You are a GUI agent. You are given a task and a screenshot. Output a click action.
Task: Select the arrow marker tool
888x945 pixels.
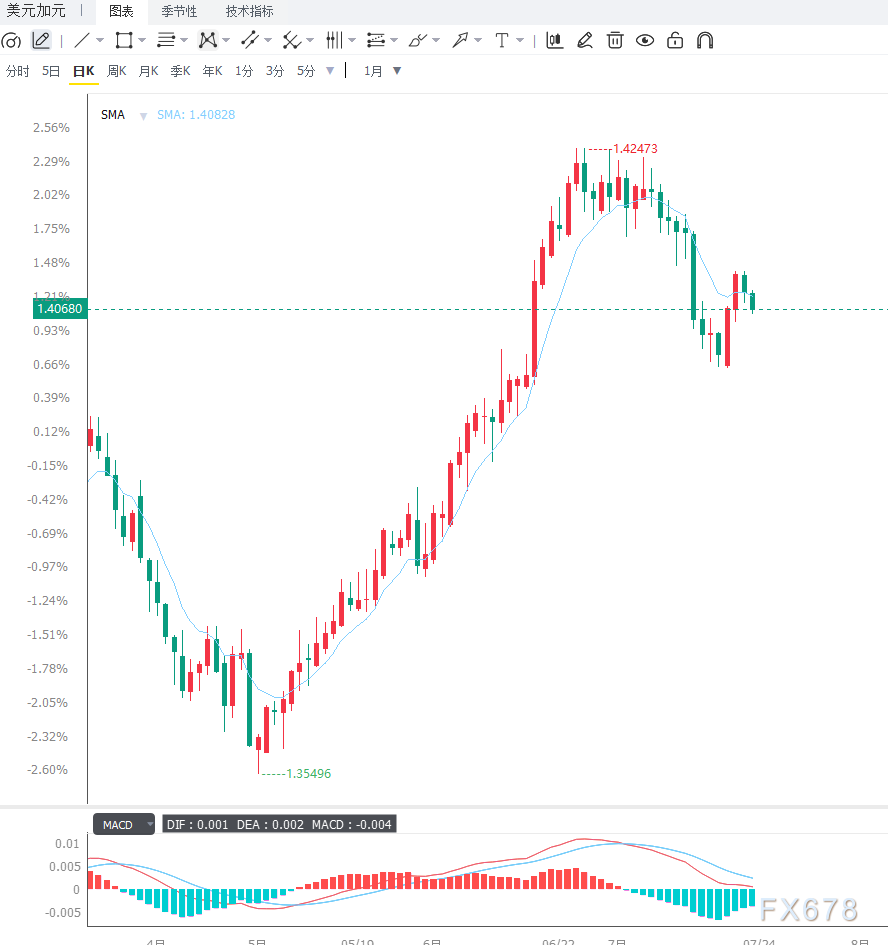coord(460,40)
